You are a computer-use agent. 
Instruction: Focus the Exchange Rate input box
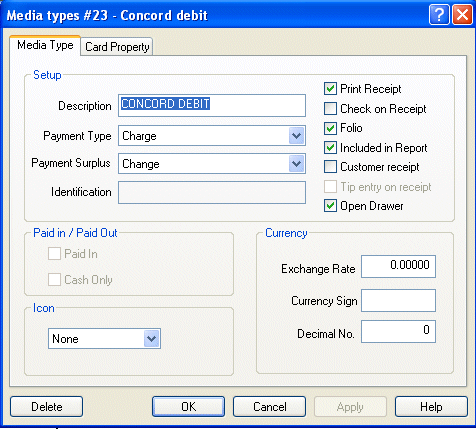coord(398,266)
